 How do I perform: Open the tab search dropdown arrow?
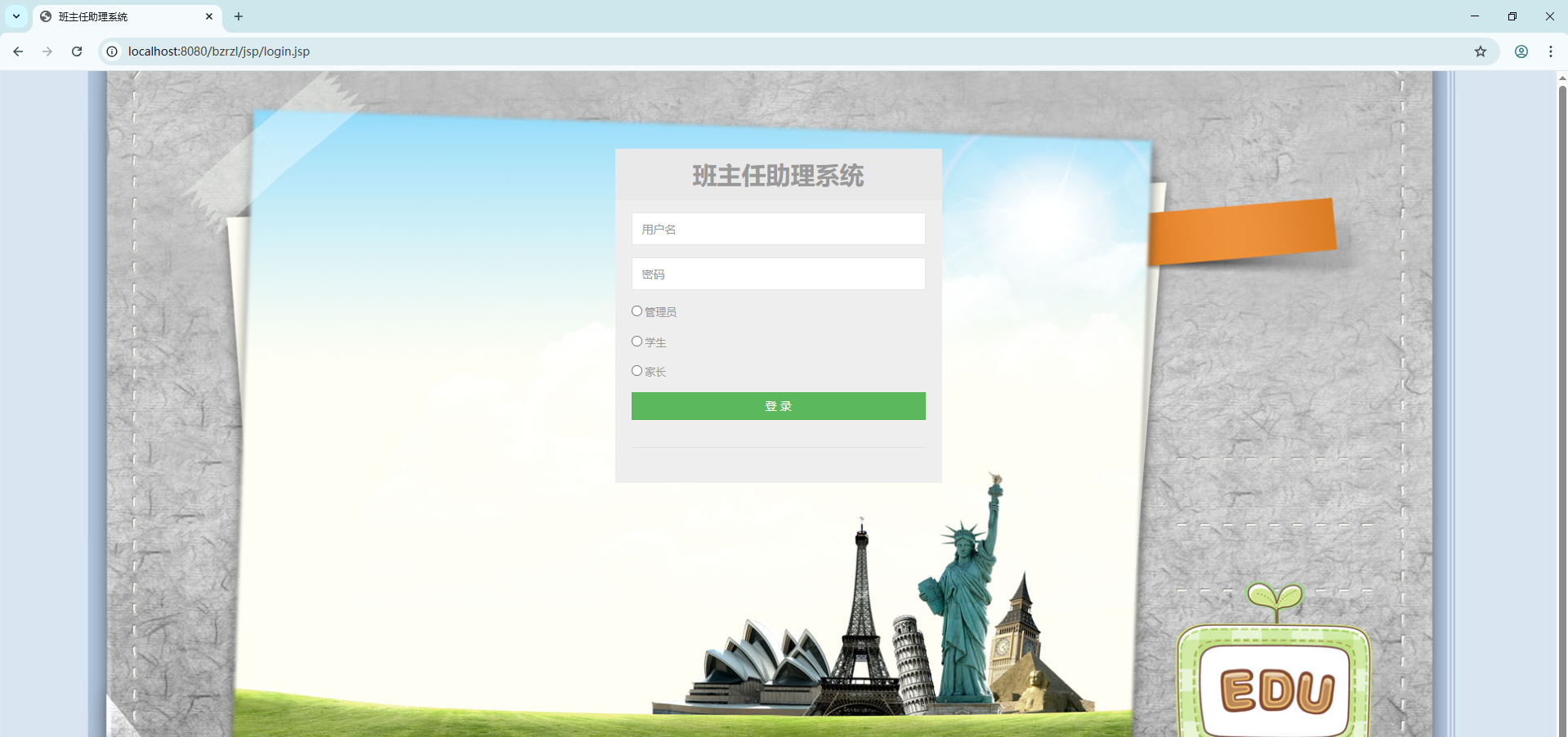(16, 16)
